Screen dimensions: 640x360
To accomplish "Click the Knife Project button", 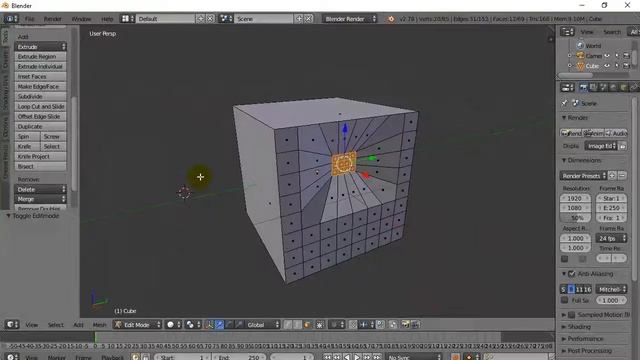I will 40,157.
